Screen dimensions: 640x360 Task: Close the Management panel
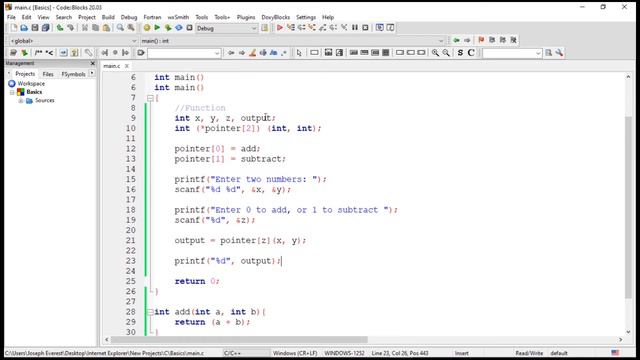click(x=93, y=63)
